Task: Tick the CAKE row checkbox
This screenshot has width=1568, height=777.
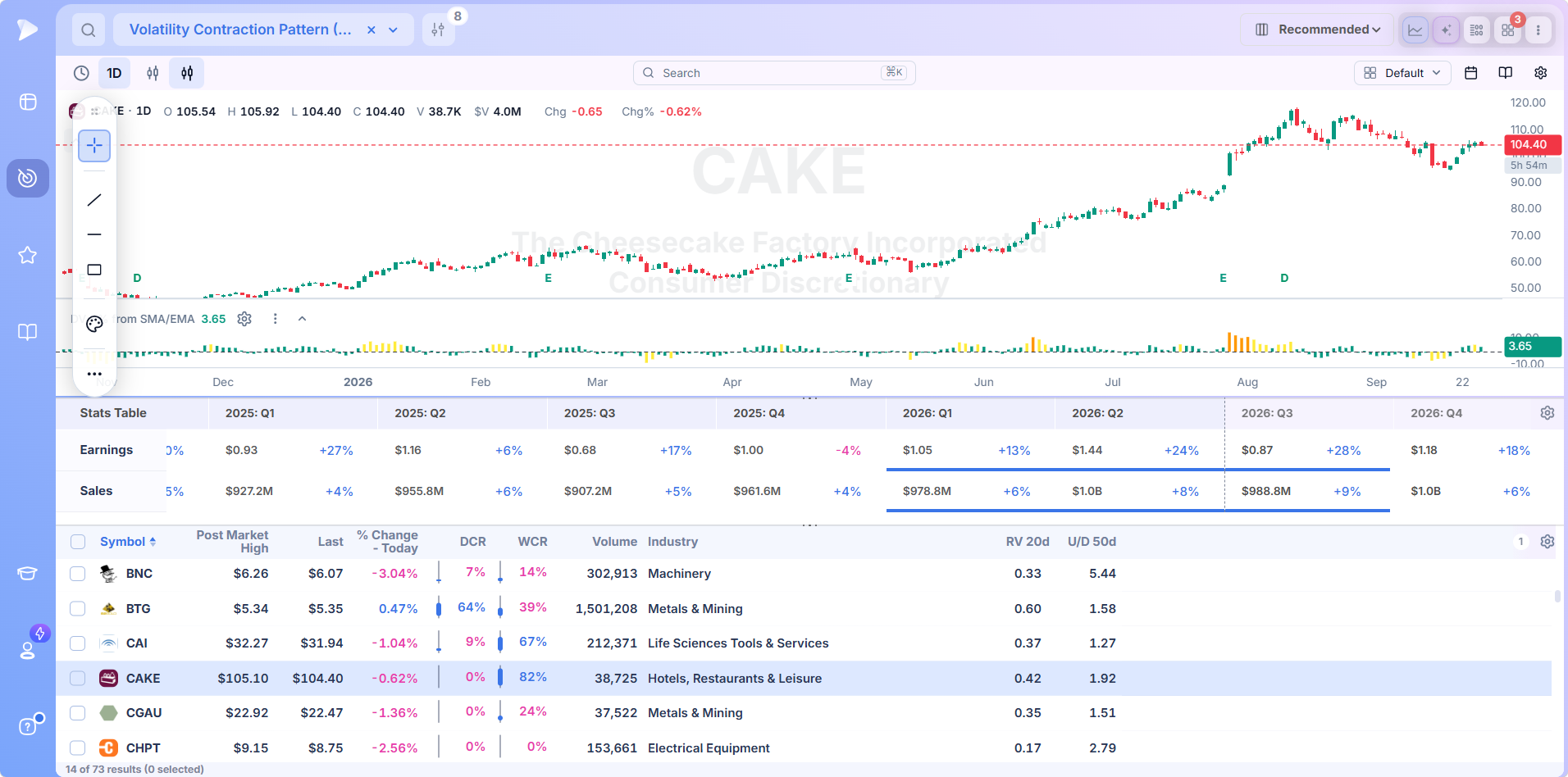Action: point(78,679)
